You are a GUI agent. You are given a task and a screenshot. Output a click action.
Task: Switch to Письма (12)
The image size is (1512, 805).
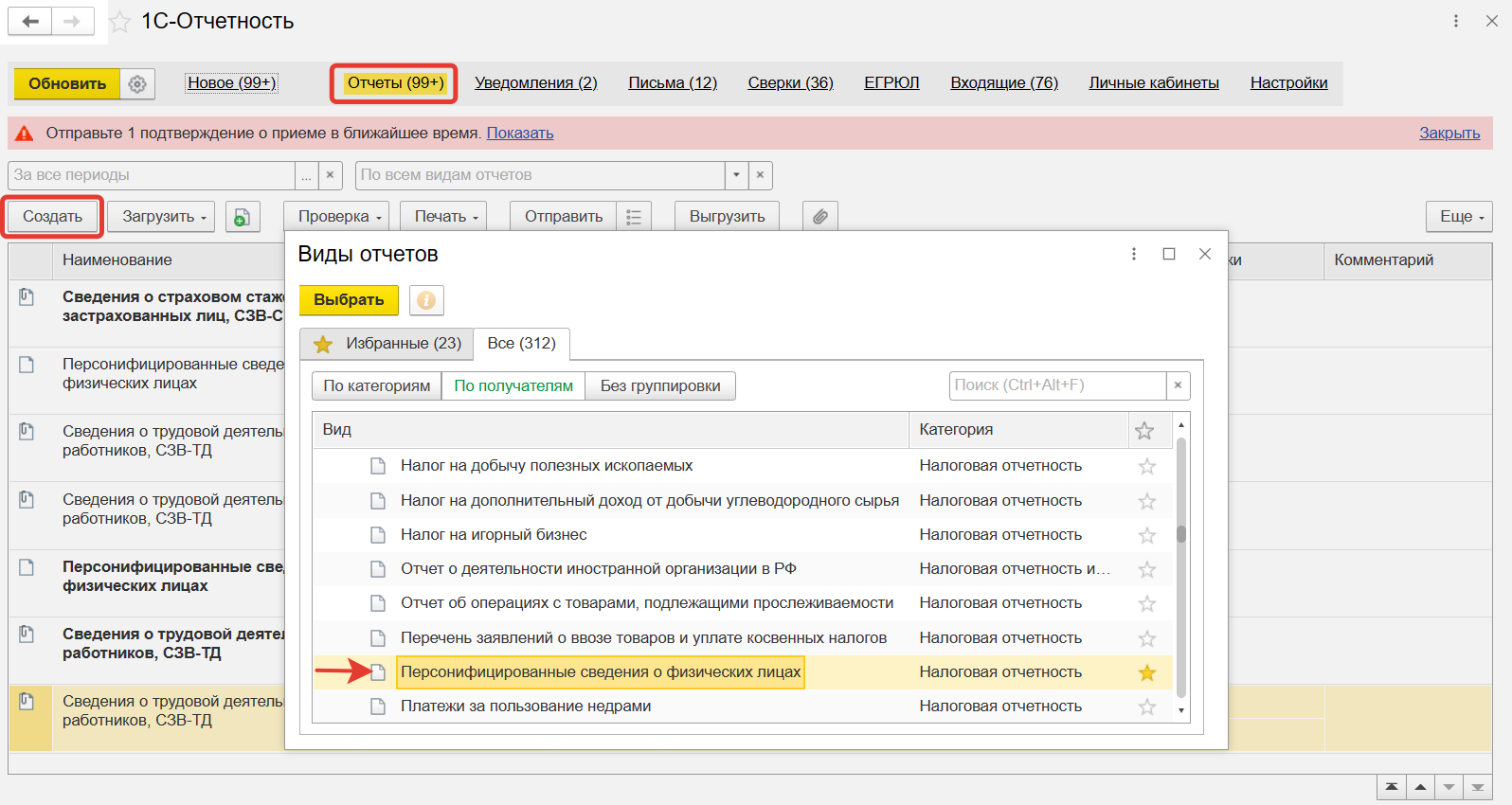coord(673,83)
